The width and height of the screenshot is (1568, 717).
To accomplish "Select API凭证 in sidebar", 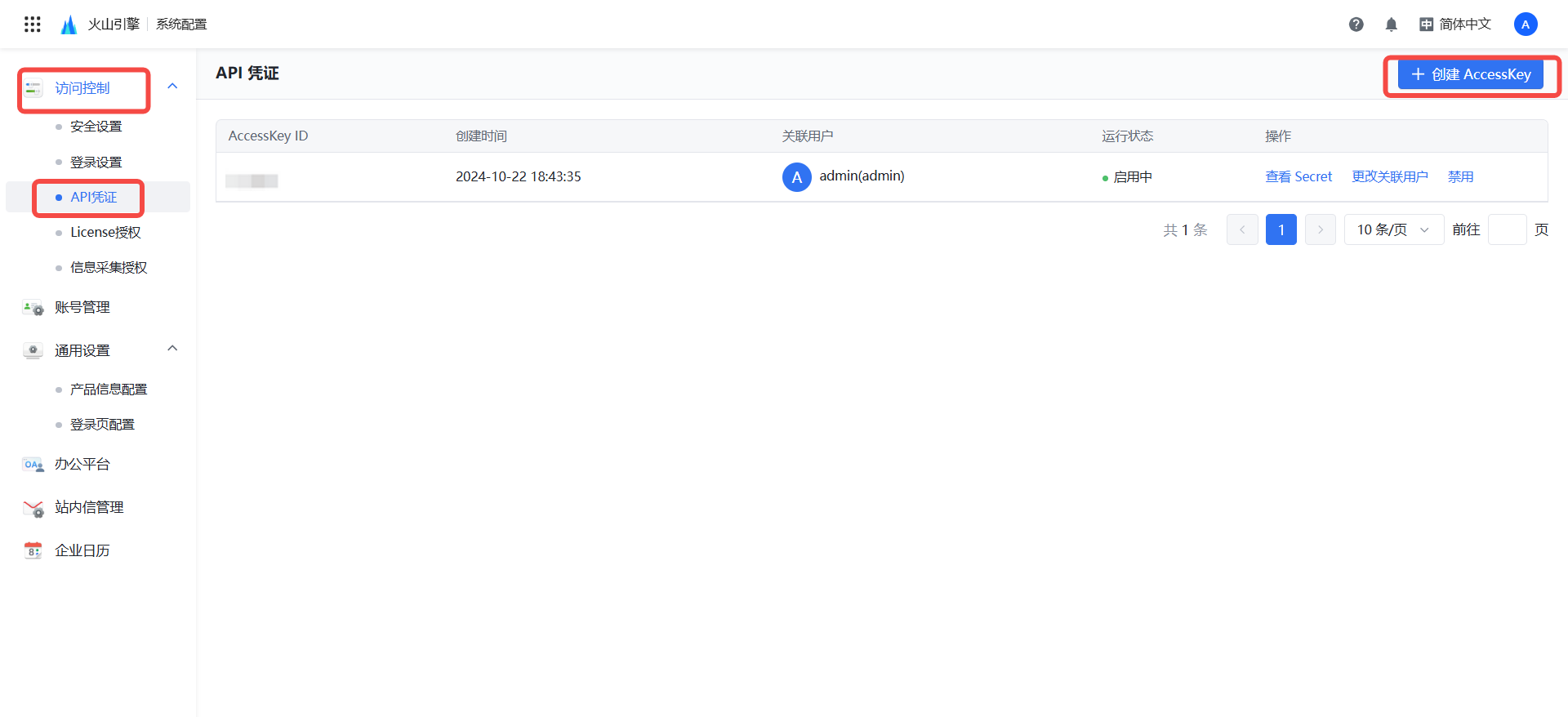I will pyautogui.click(x=94, y=198).
